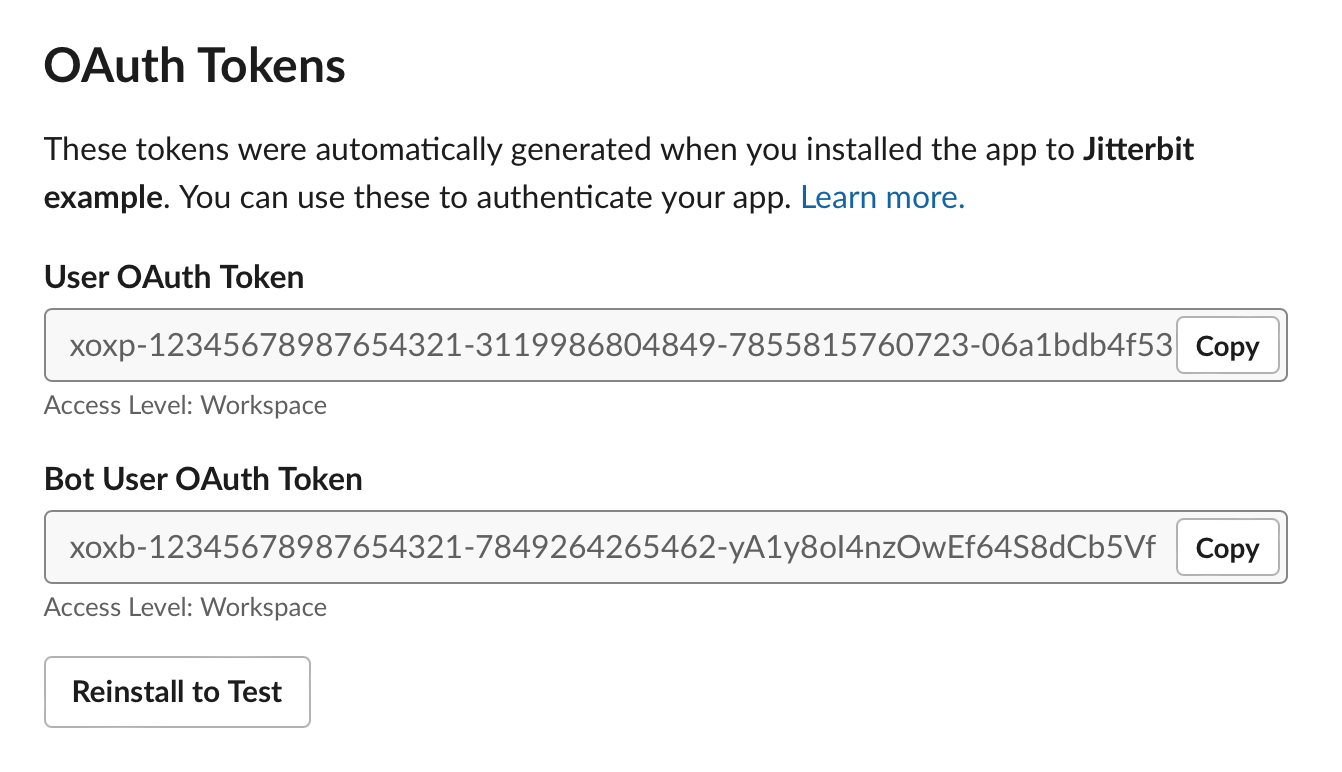Select the Bot User OAuth Token text field
Screen dimensions: 1342x772
(600, 547)
